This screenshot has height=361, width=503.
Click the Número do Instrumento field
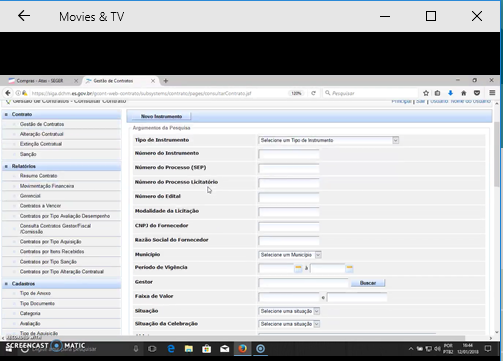click(x=289, y=154)
